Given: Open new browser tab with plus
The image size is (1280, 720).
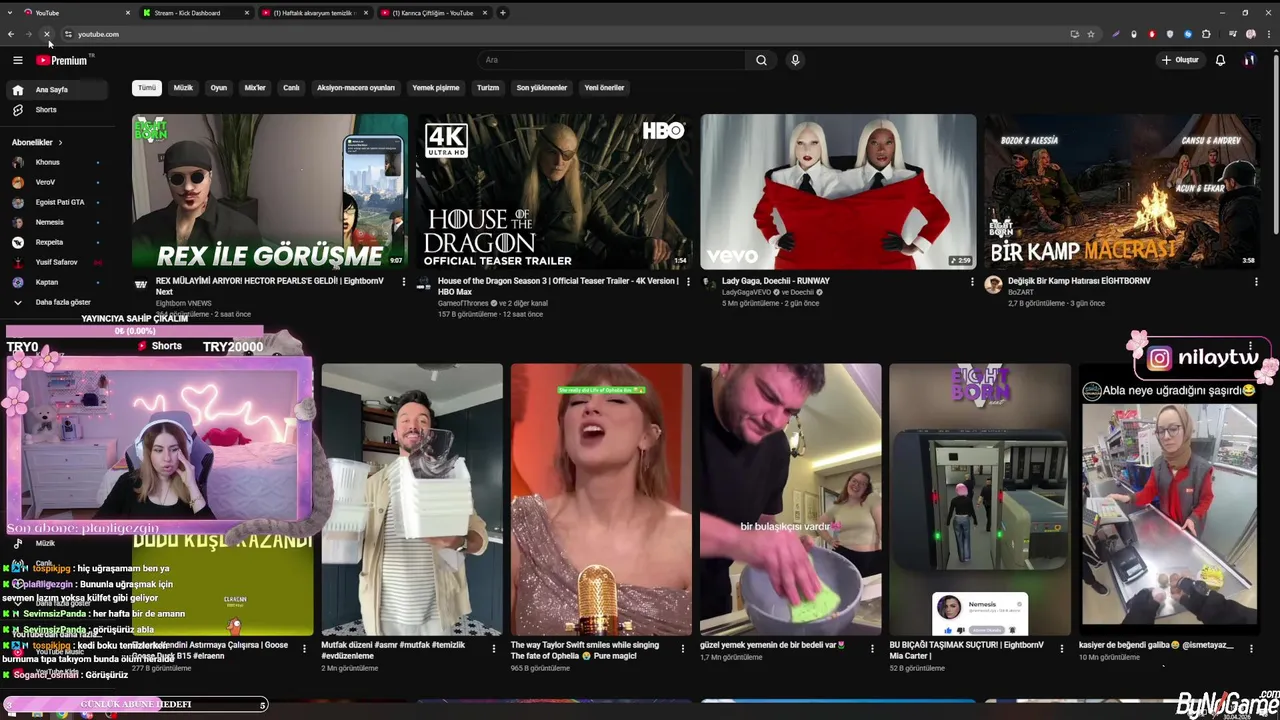Looking at the screenshot, I should (x=503, y=13).
